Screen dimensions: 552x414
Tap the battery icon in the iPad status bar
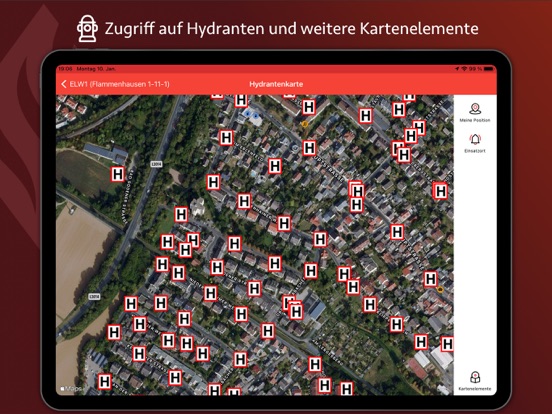click(x=488, y=69)
